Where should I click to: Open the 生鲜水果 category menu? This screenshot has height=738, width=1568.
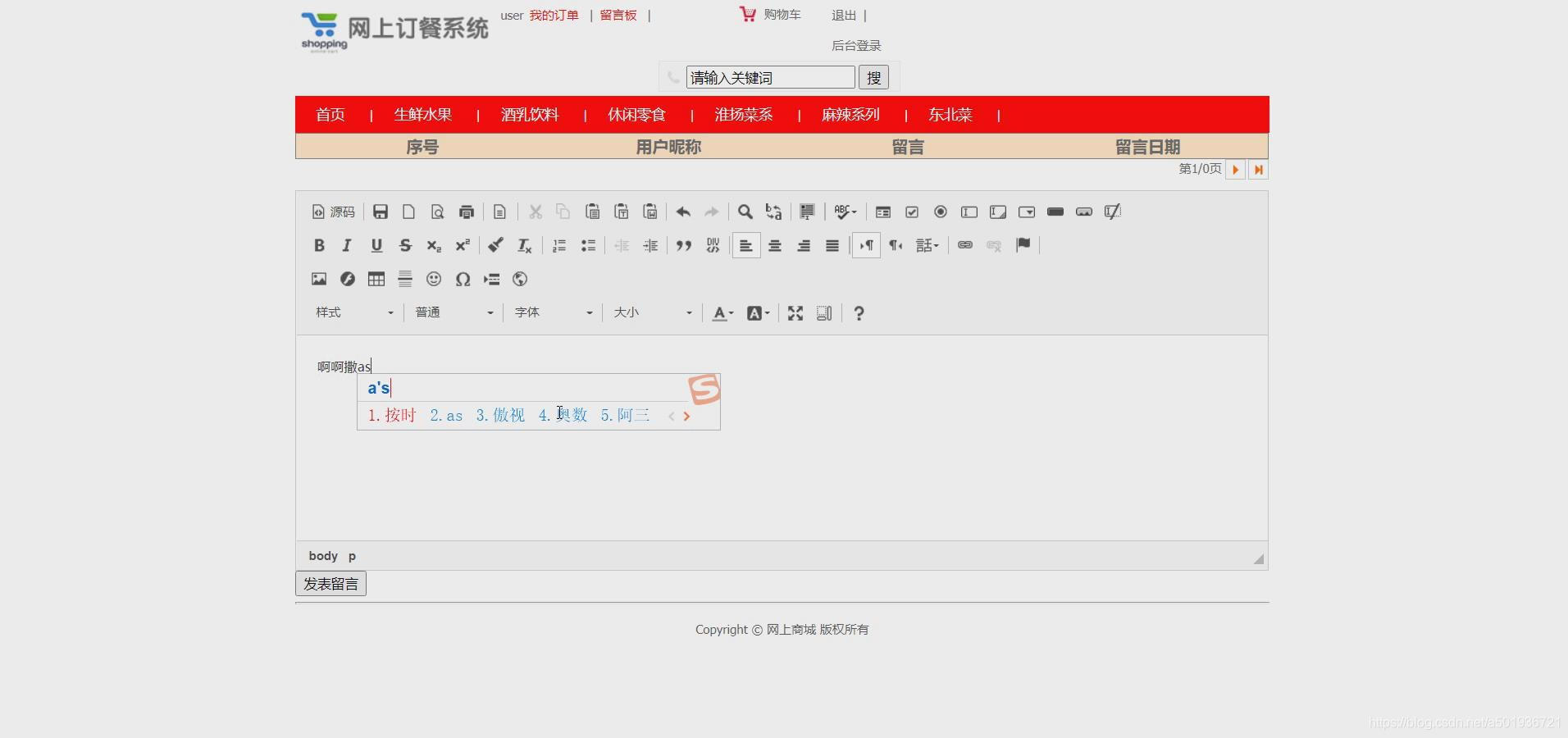(422, 115)
